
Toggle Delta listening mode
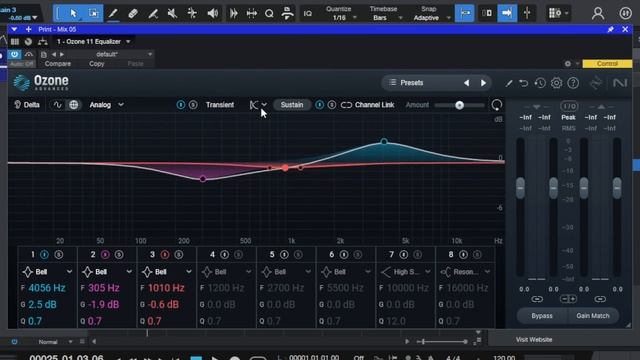pyautogui.click(x=27, y=105)
